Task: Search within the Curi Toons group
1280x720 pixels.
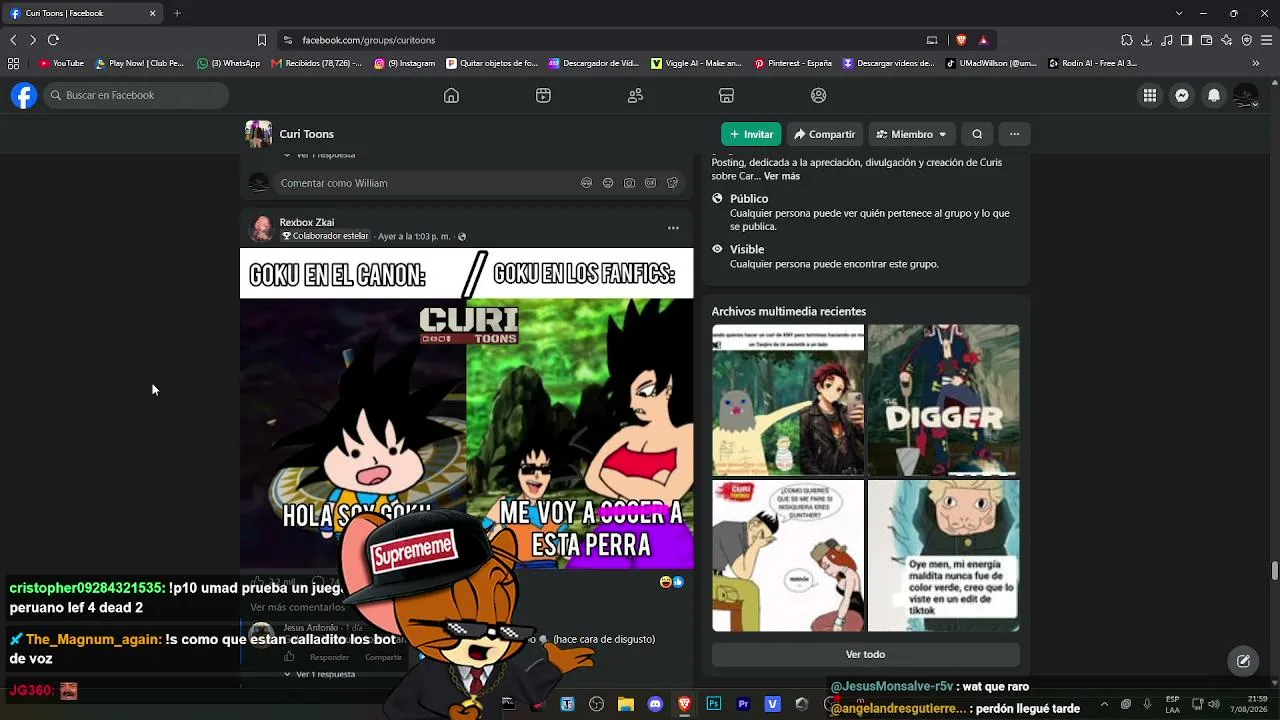Action: [977, 134]
